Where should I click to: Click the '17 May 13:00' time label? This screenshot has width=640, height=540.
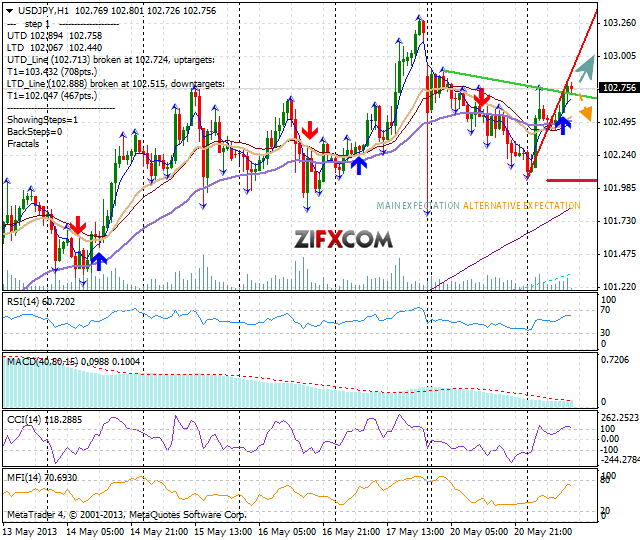[415, 532]
